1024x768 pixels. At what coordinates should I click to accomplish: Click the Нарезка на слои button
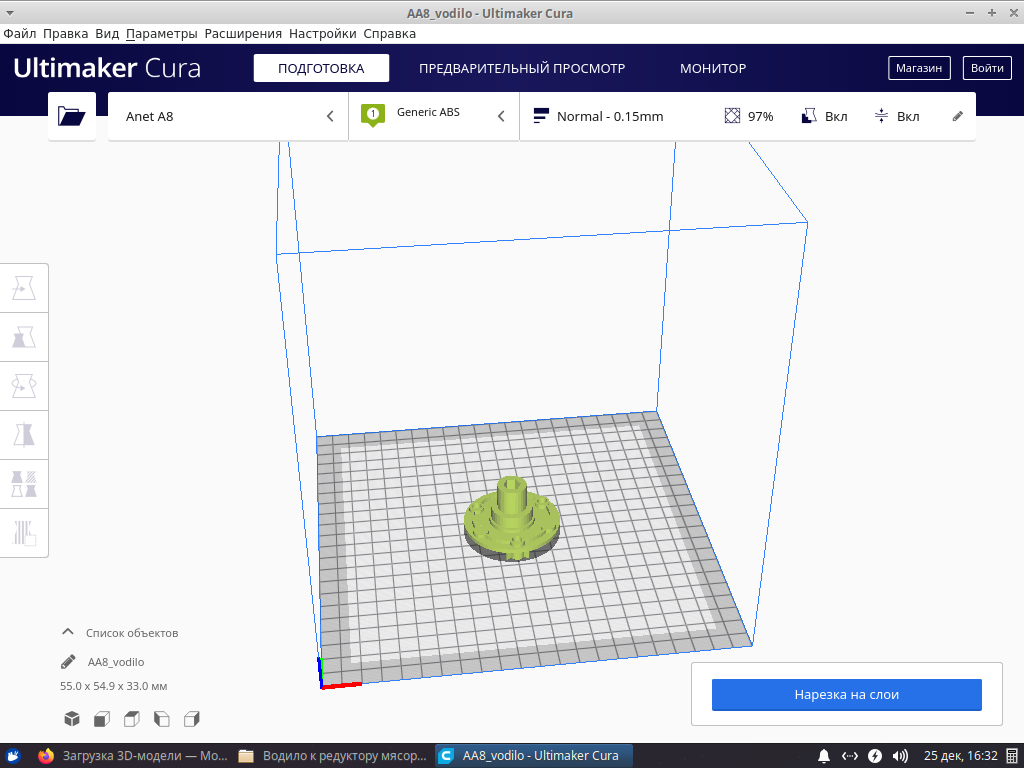[x=846, y=694]
